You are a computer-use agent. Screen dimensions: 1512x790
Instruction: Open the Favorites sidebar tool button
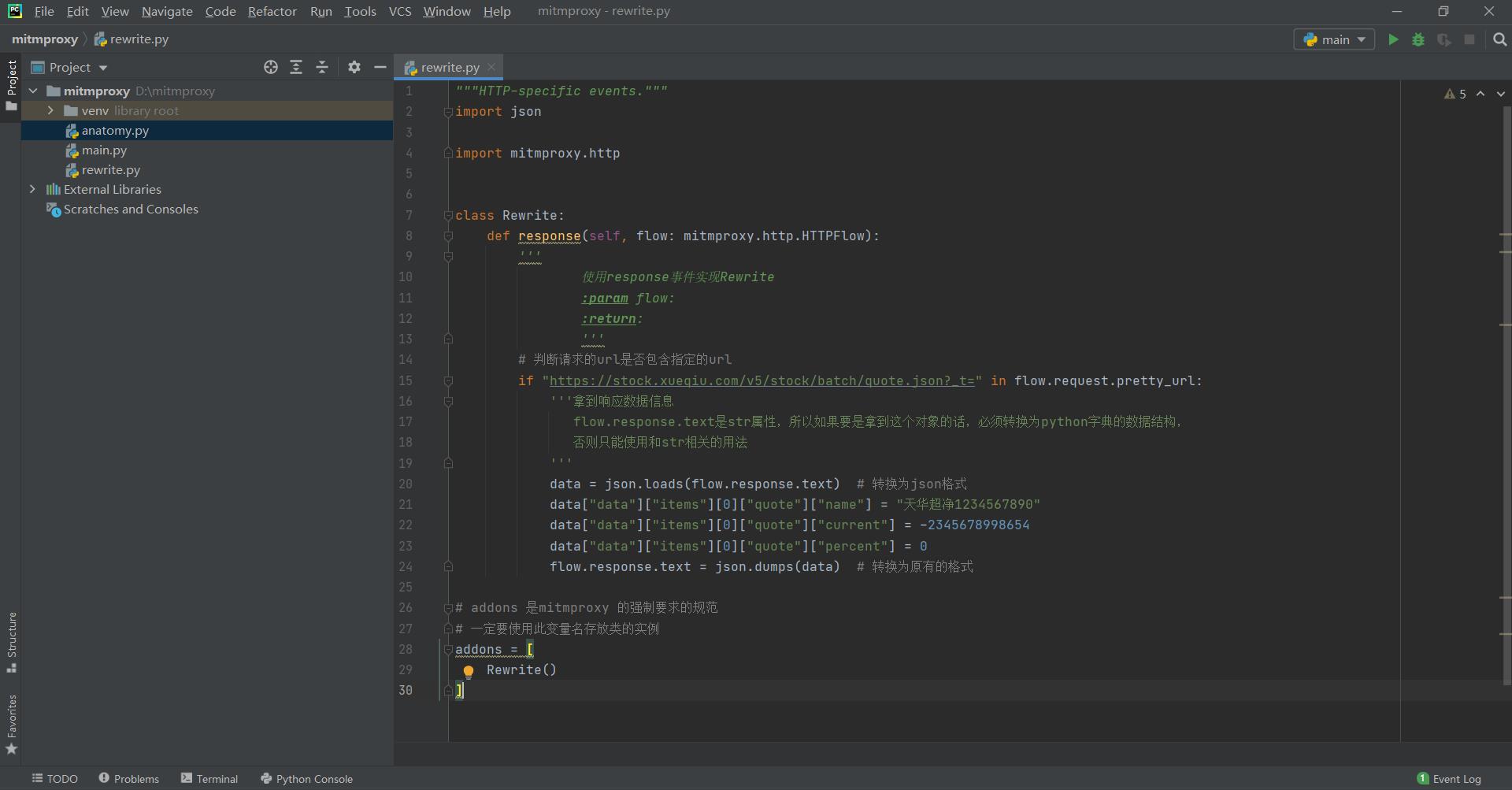(x=11, y=725)
